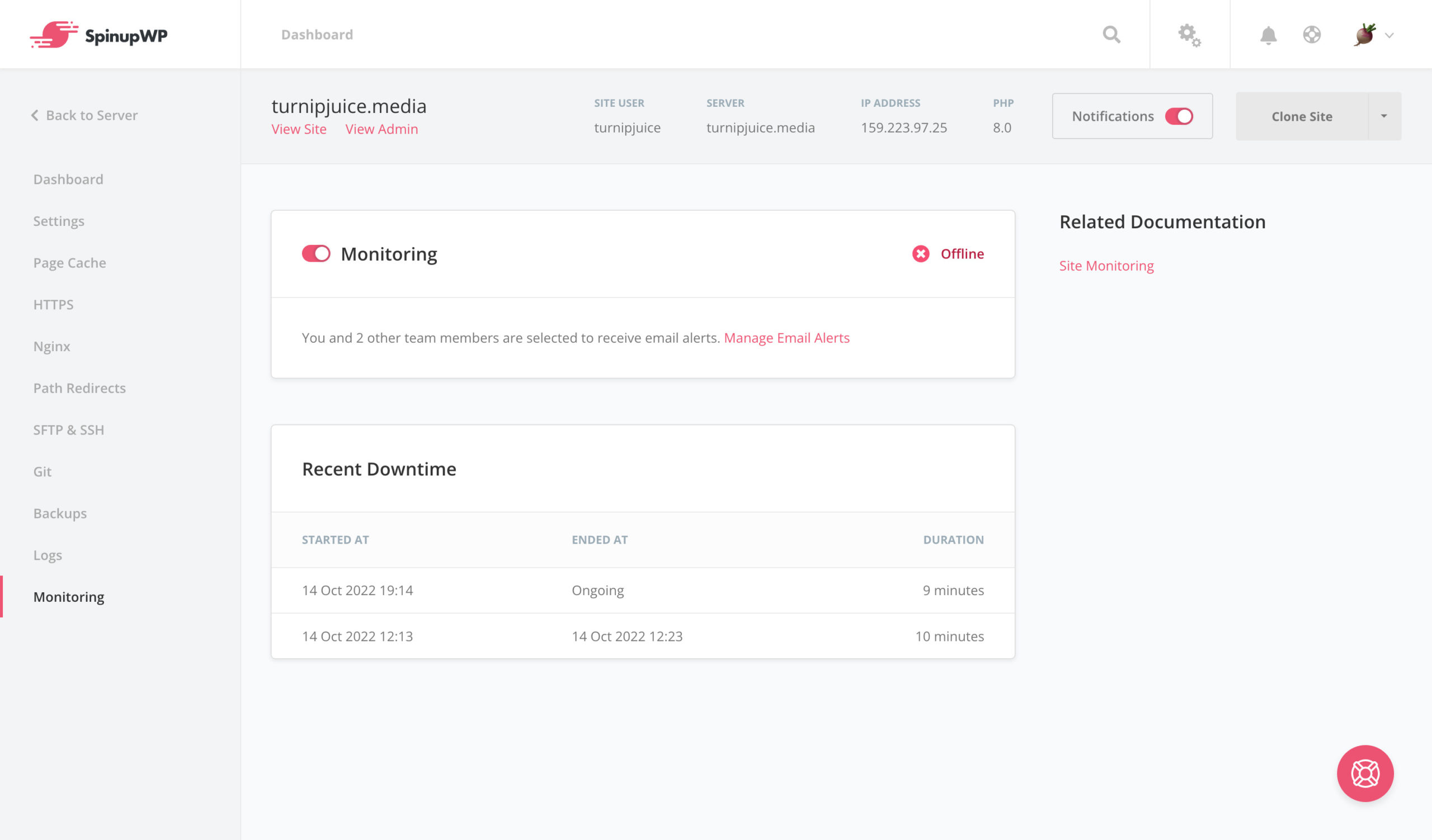Click the View Site link
This screenshot has height=840, width=1432.
pos(299,129)
